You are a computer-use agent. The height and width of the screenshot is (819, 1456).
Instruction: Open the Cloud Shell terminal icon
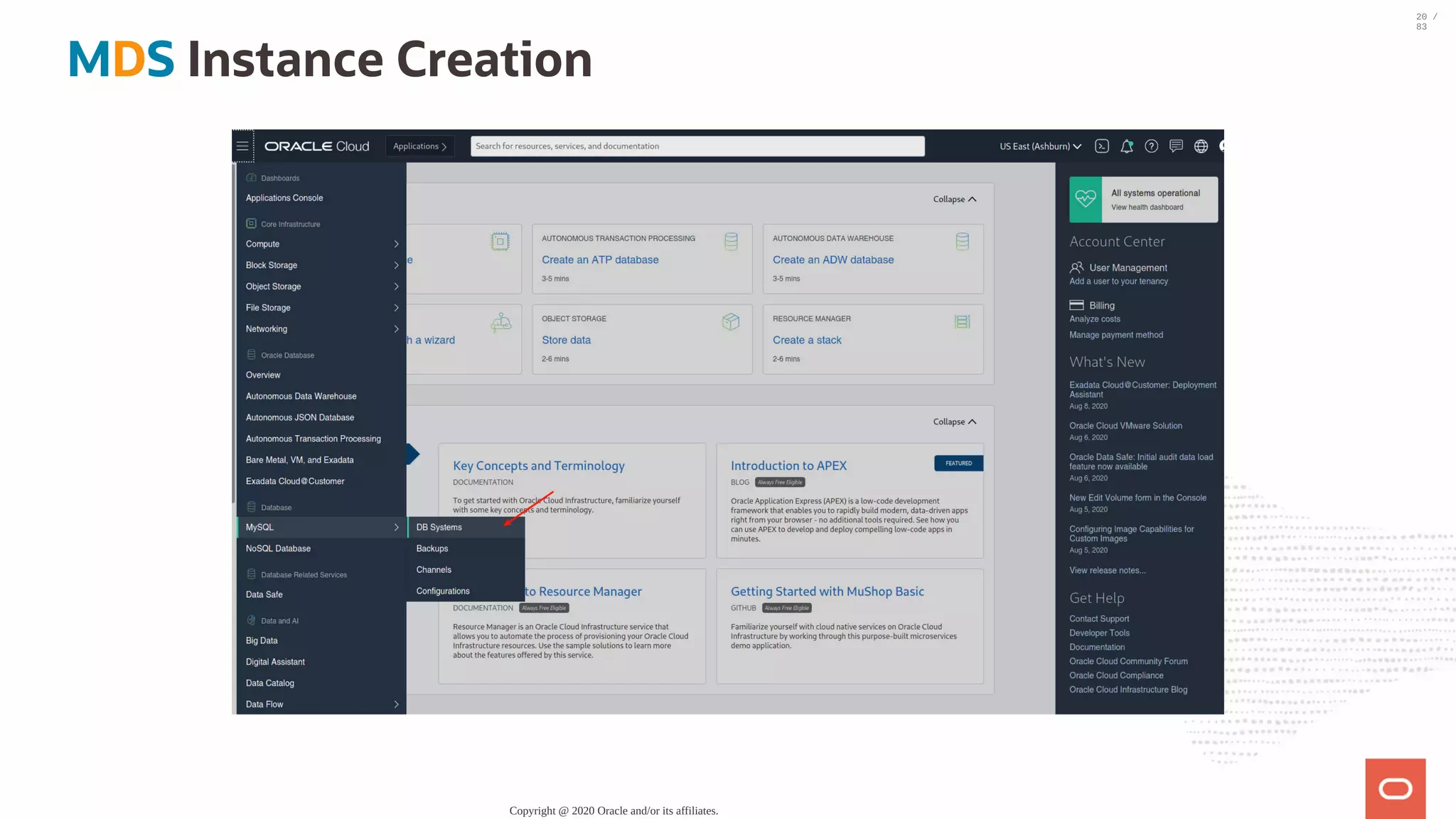[1102, 146]
